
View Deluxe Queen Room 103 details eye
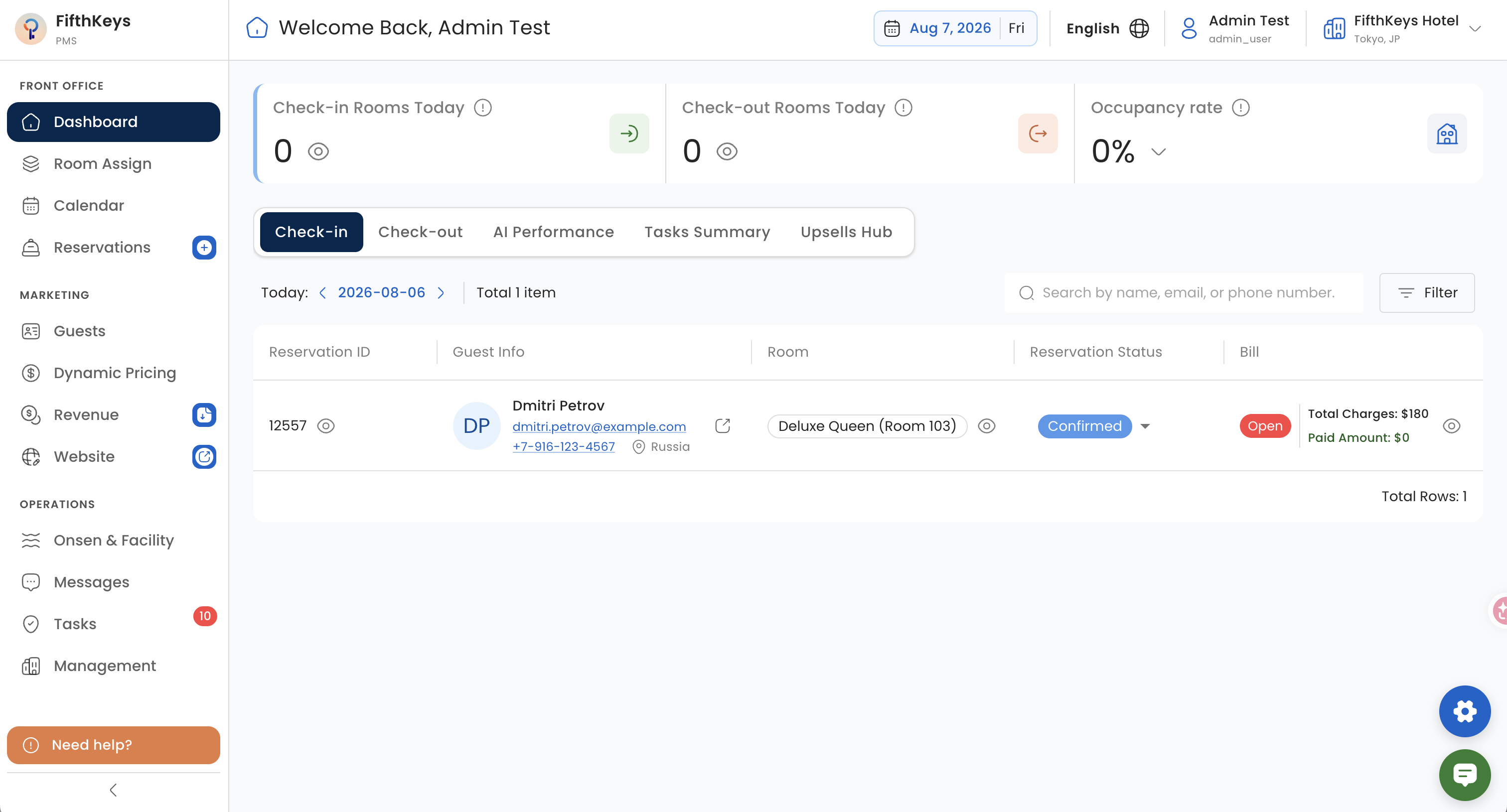tap(986, 426)
